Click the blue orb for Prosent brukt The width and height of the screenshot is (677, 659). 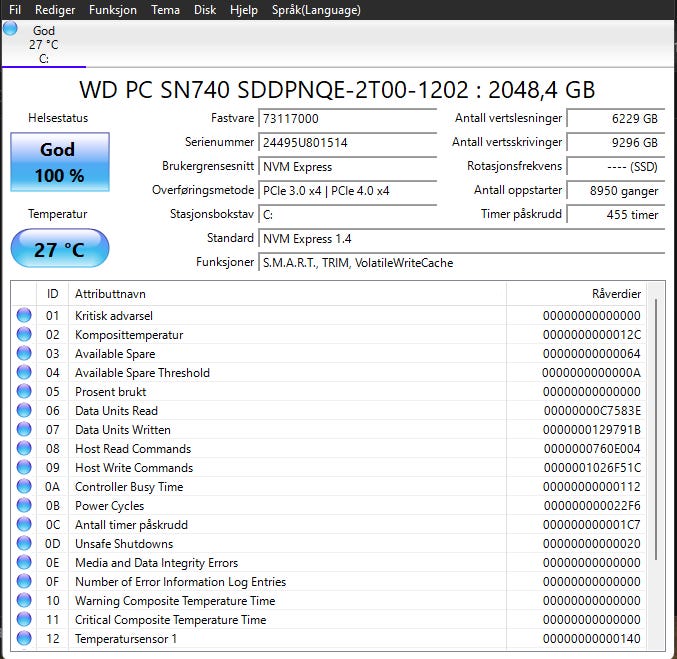pos(24,392)
